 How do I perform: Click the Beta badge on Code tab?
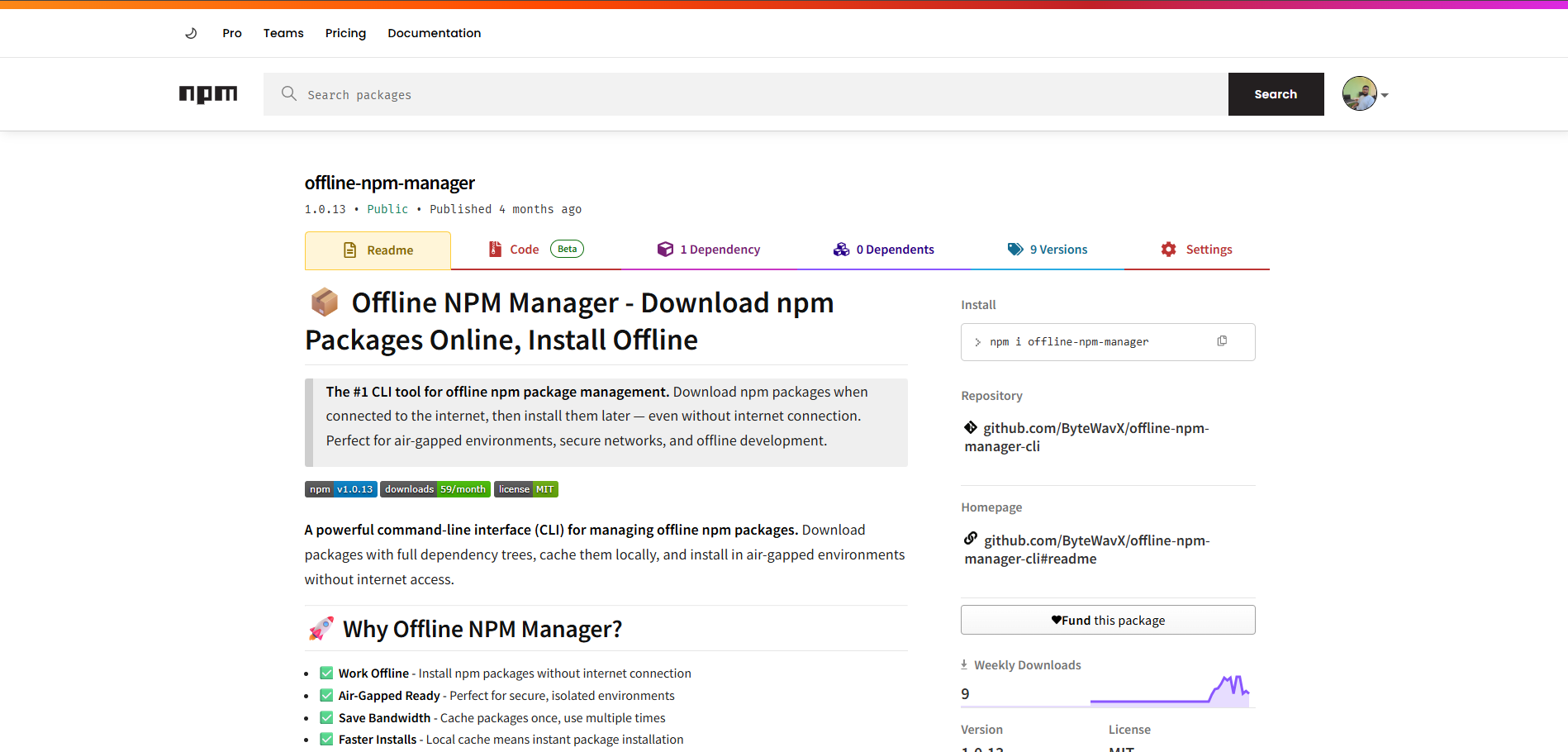(567, 249)
